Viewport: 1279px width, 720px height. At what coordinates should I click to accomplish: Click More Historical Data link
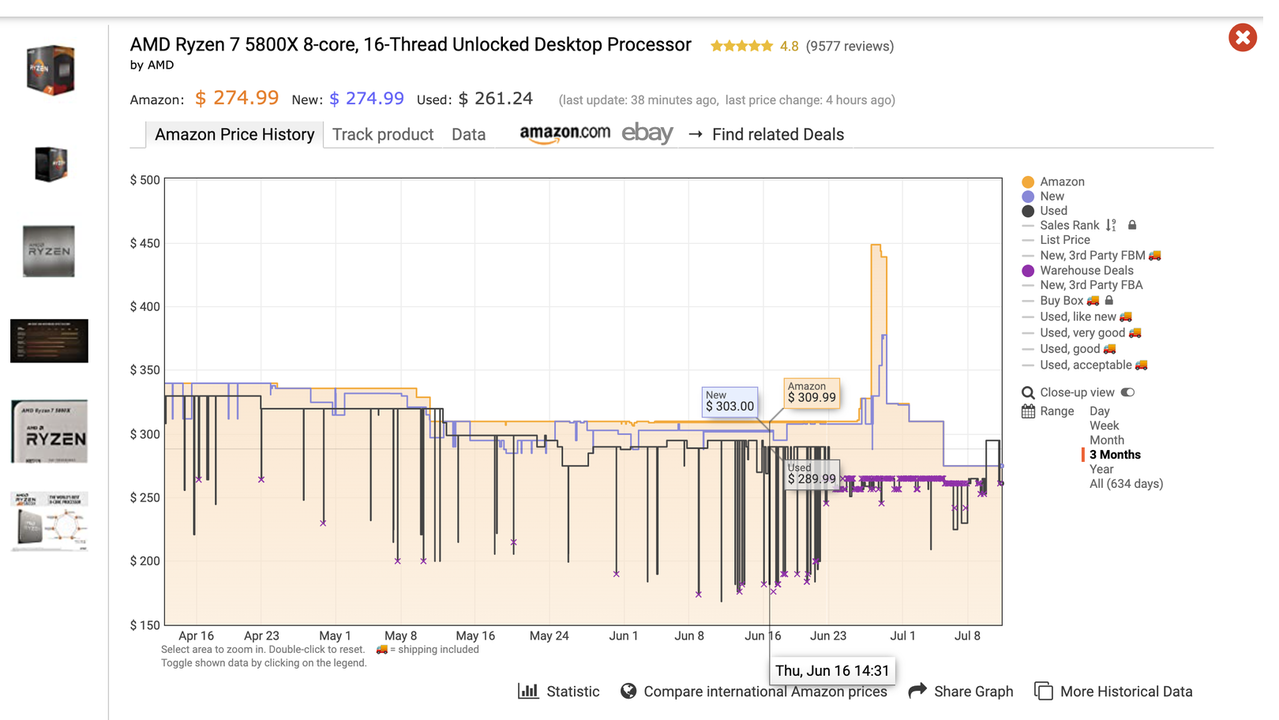pyautogui.click(x=1126, y=691)
